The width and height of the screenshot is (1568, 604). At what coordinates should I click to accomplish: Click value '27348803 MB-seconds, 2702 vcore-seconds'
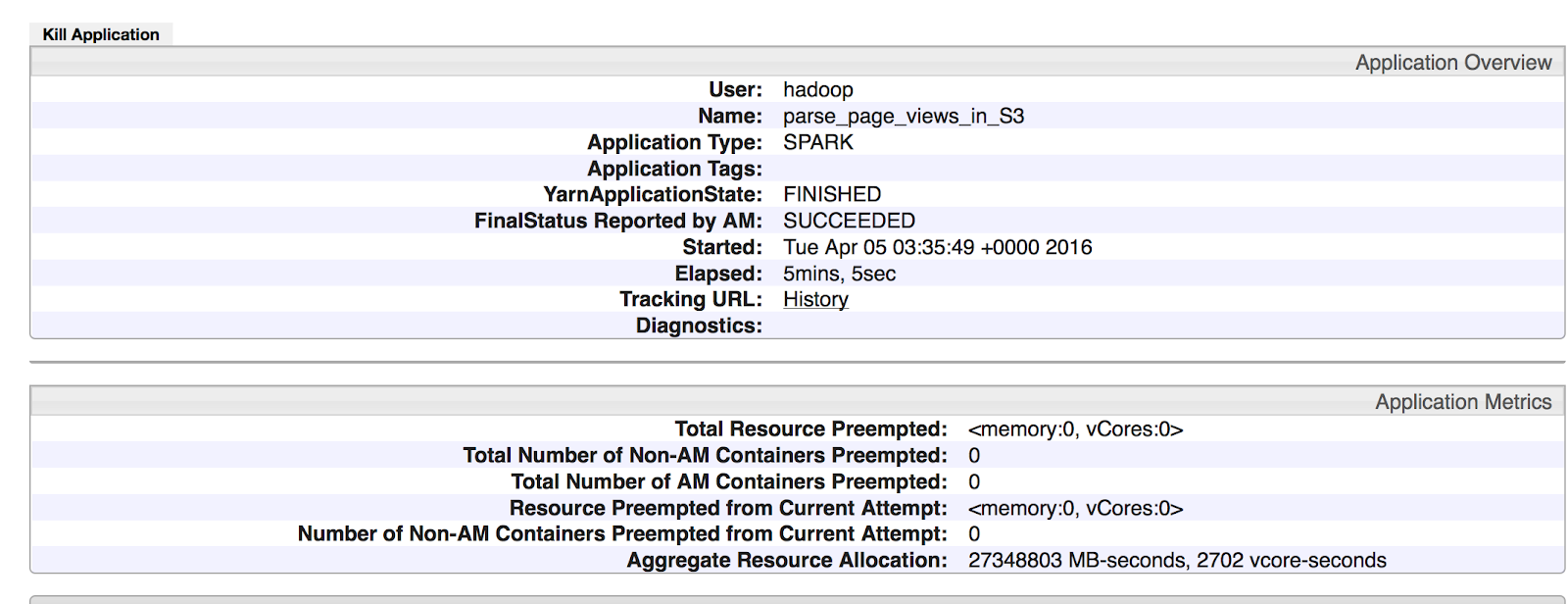[1177, 560]
